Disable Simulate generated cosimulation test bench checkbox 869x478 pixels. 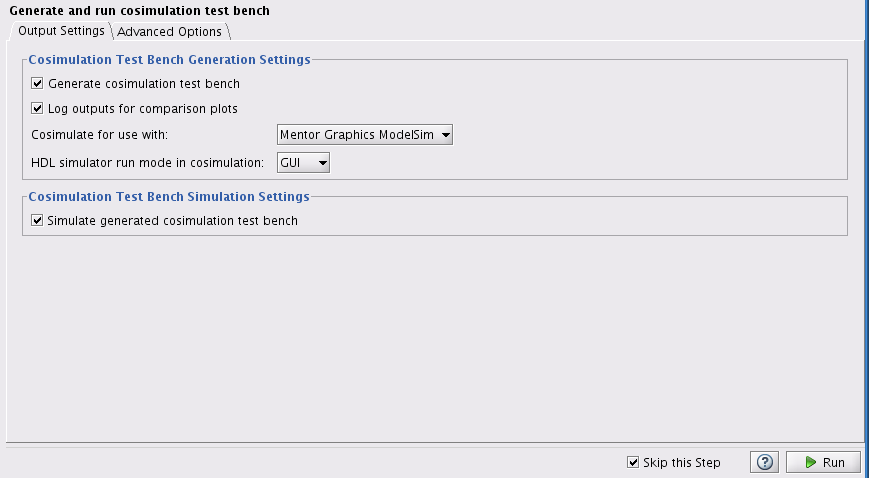(38, 221)
